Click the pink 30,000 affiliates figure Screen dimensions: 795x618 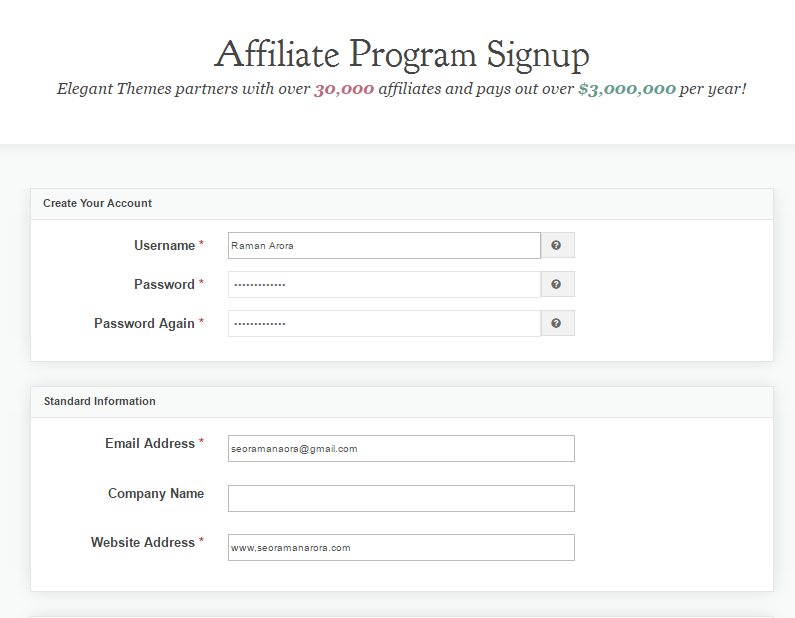coord(344,89)
